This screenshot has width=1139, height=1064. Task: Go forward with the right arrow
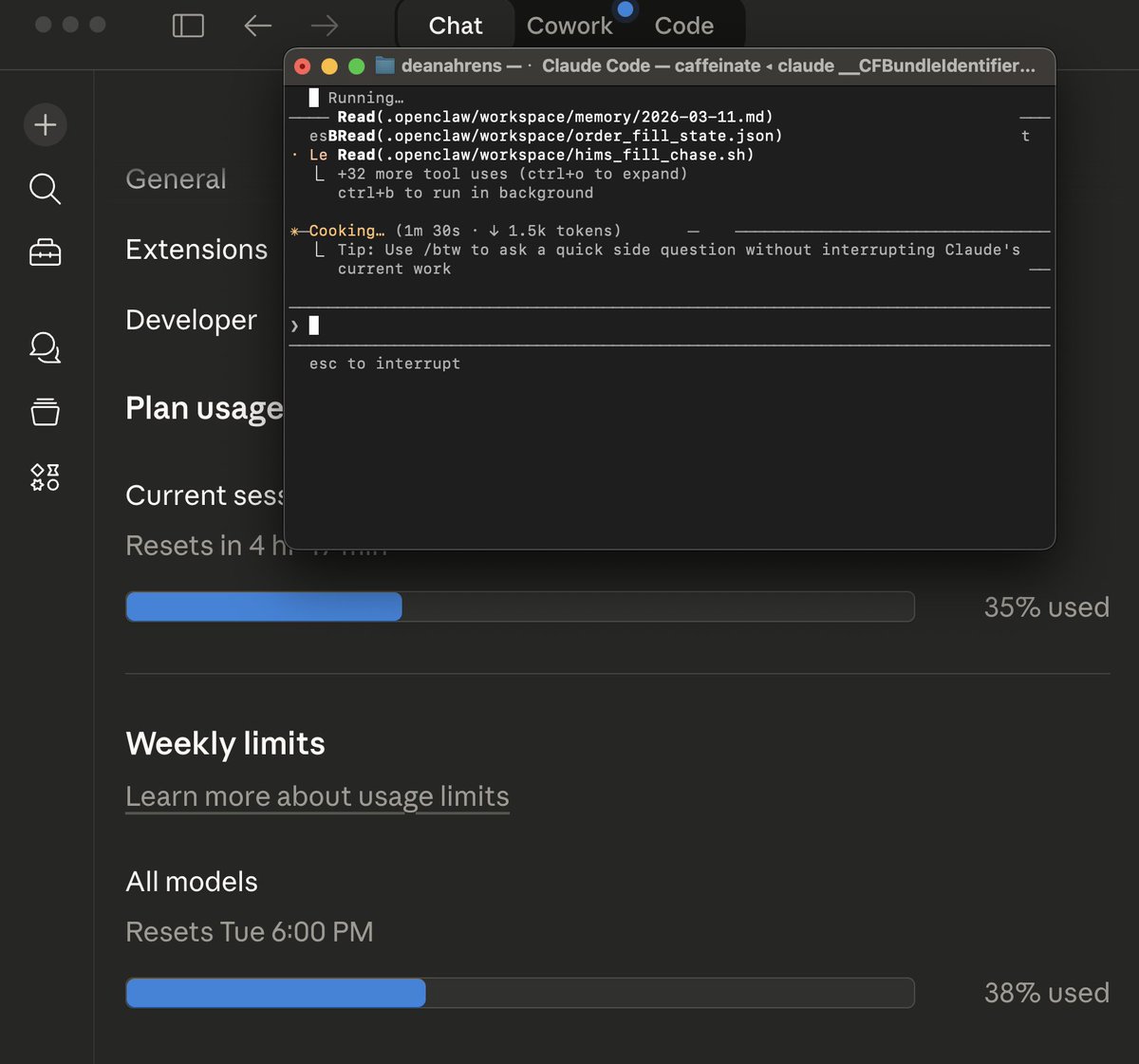(x=325, y=26)
